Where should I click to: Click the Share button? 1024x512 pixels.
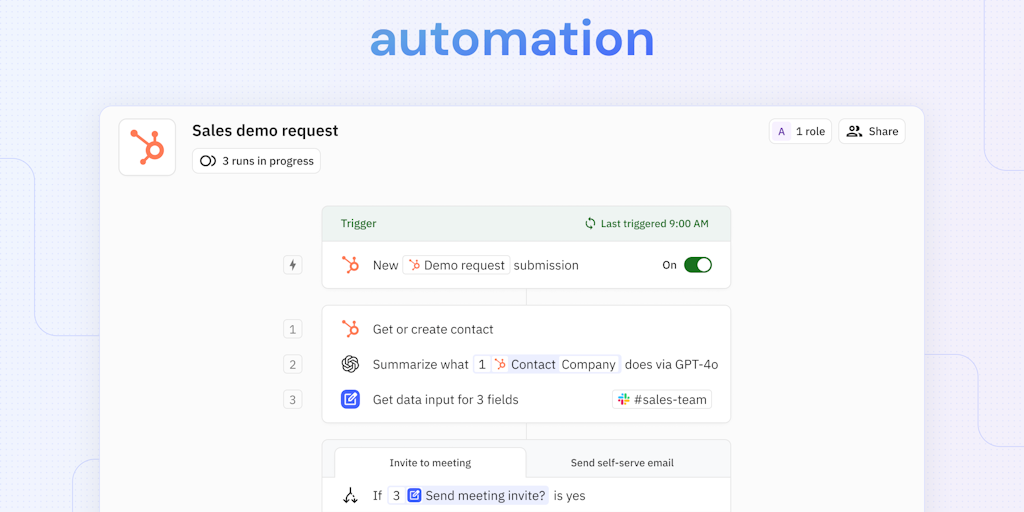871,131
